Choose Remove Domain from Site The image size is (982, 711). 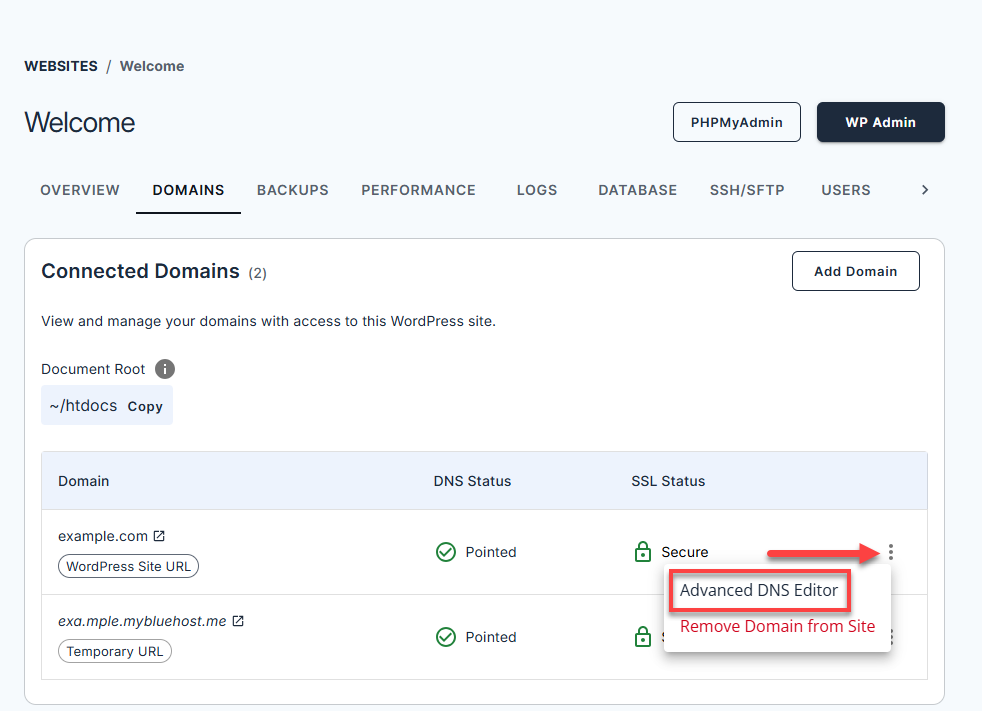pyautogui.click(x=777, y=626)
